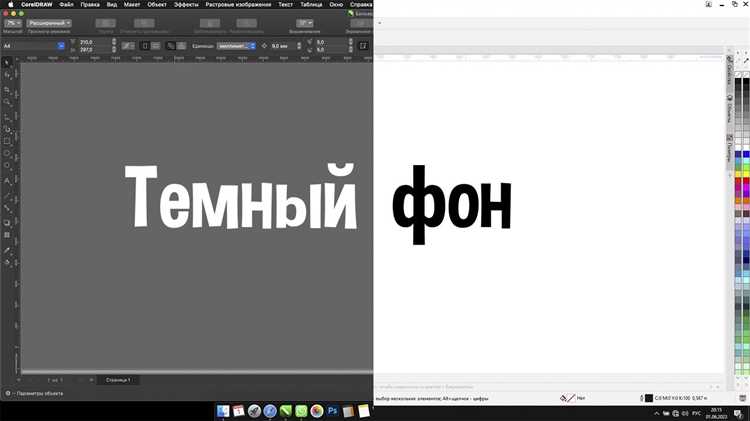Click the no-fill swatch atop the palette
The height and width of the screenshot is (421, 750).
click(738, 74)
